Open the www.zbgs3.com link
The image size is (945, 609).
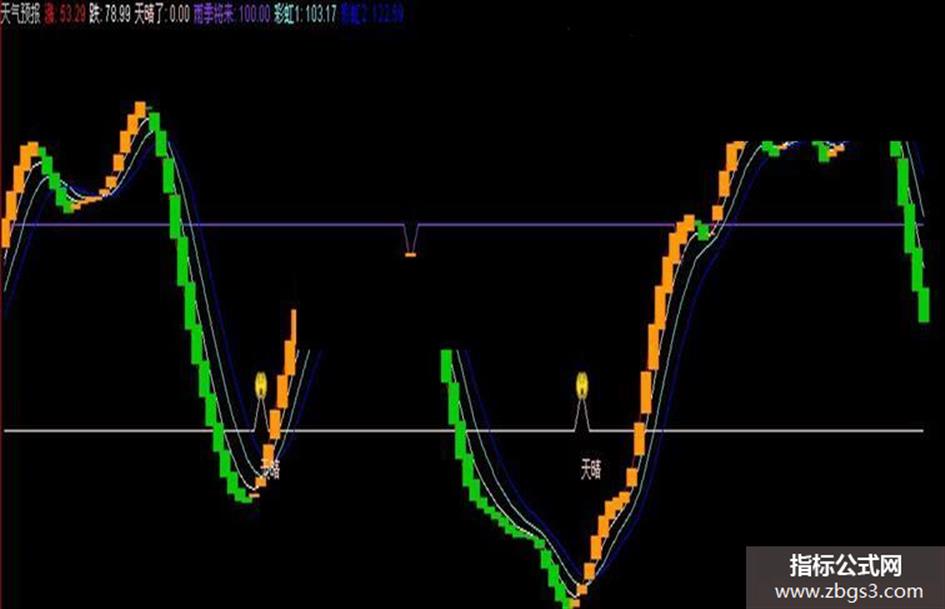click(x=849, y=592)
